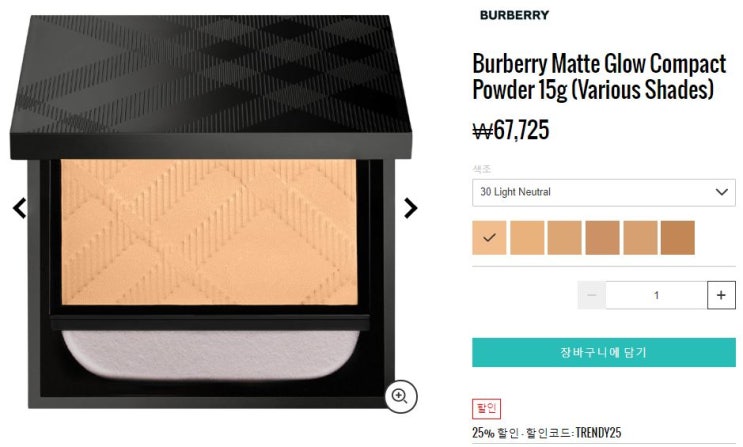Viewport: 743px width, 447px height.
Task: Click the TRENDY25 discount code text
Action: (598, 433)
